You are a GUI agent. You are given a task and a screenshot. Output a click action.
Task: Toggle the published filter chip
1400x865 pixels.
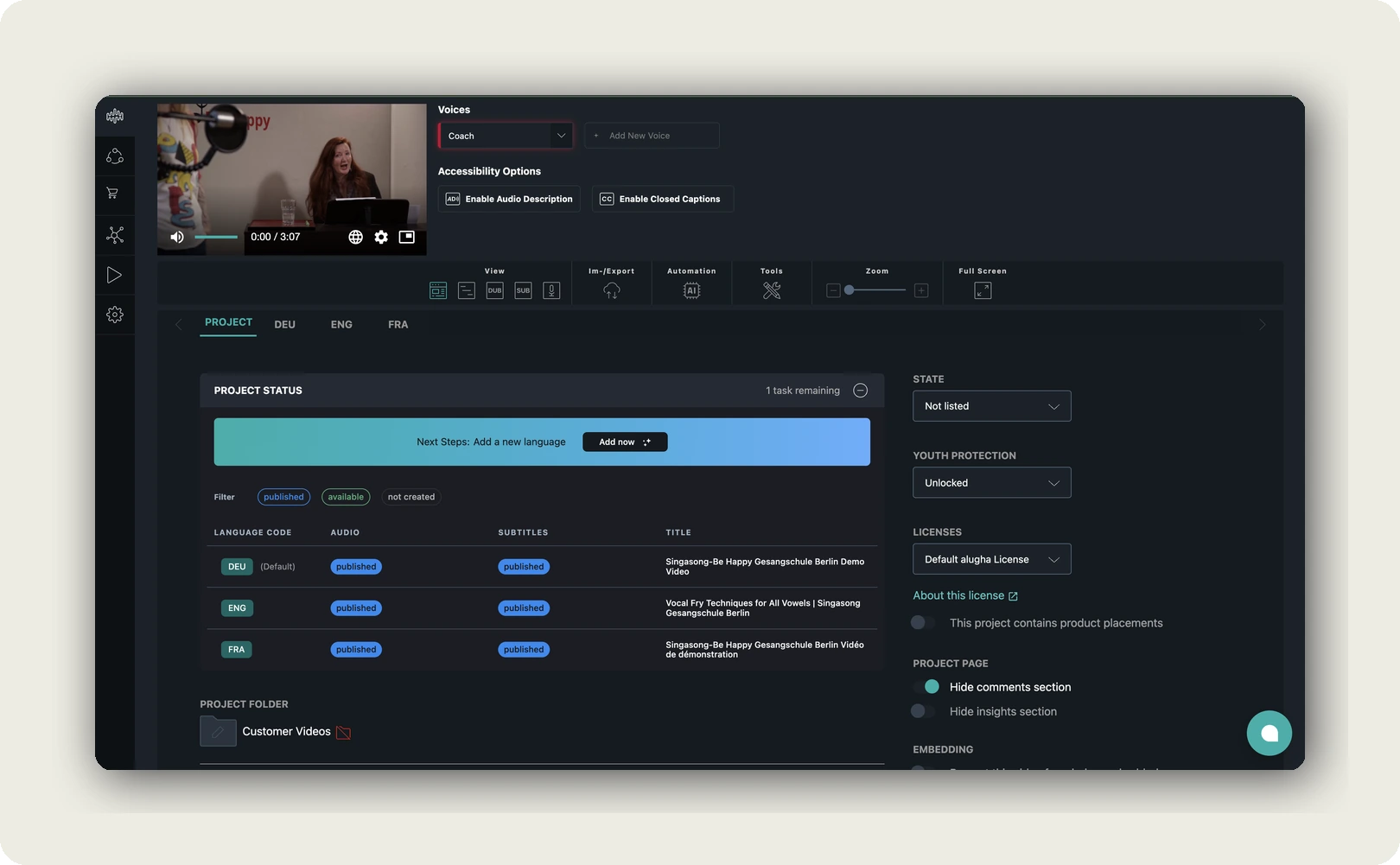coord(283,497)
